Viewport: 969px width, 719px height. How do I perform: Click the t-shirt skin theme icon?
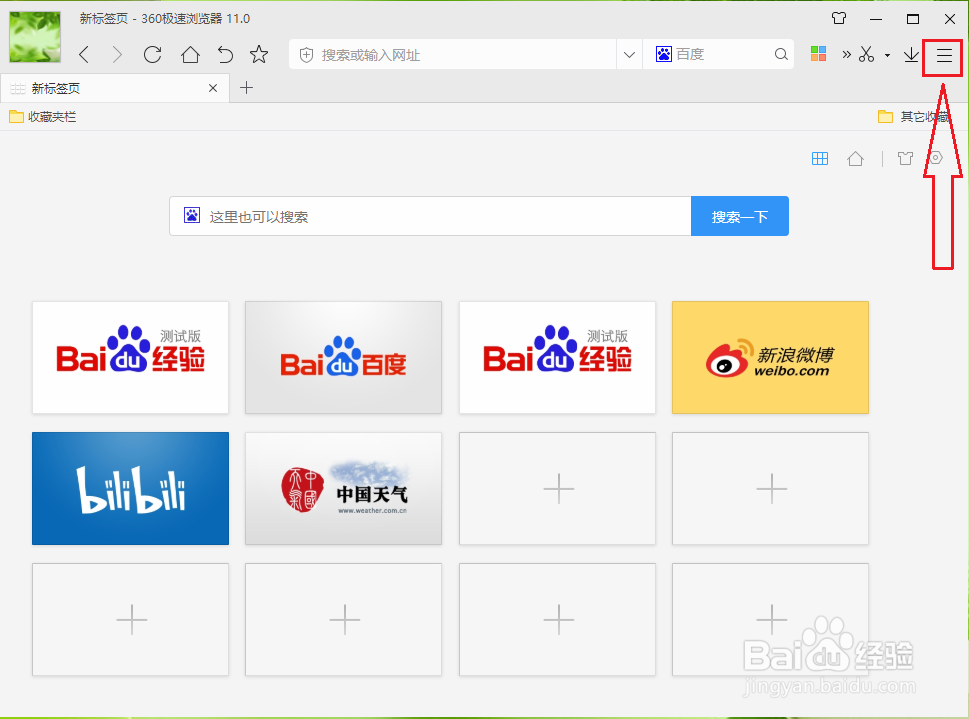point(905,158)
